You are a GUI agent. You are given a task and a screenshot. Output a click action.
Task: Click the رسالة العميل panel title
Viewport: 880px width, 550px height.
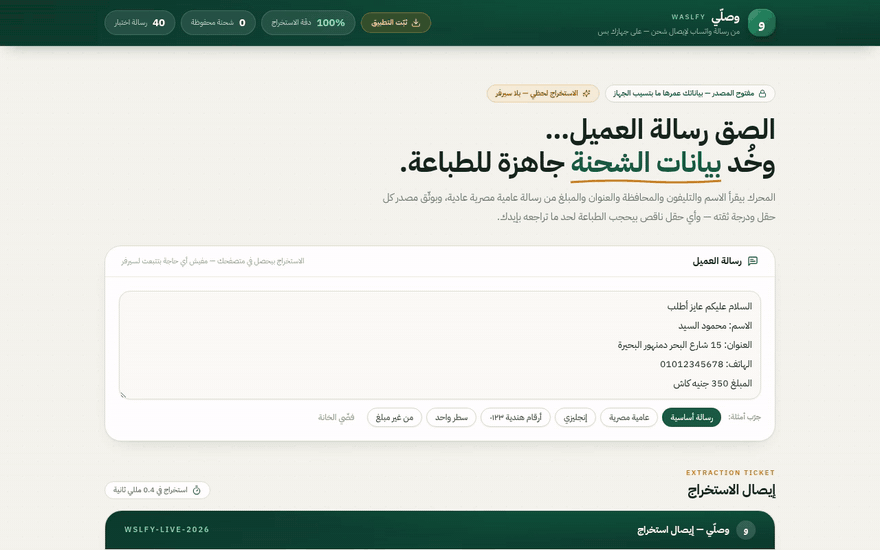point(717,261)
